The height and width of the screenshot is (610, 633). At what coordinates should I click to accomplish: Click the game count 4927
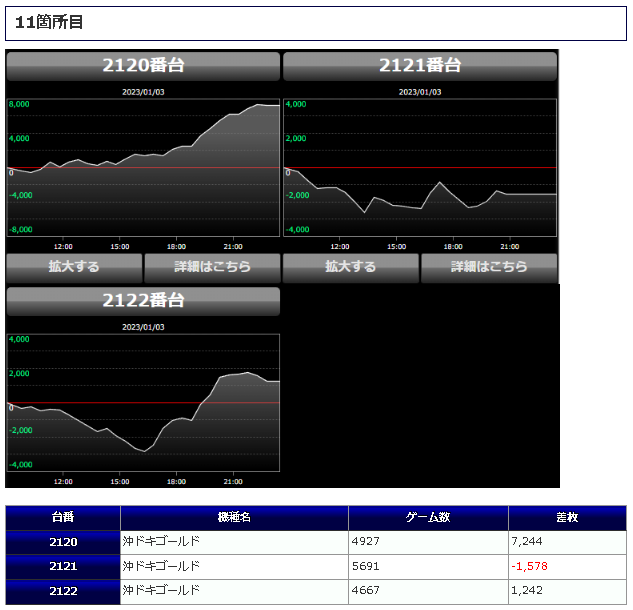click(365, 541)
